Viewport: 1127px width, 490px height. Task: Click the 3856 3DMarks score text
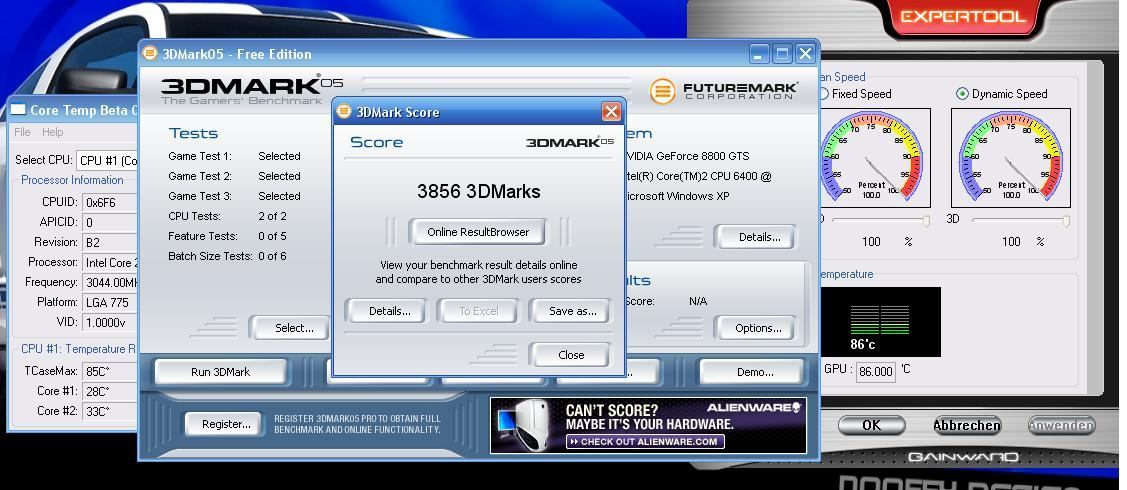coord(479,191)
